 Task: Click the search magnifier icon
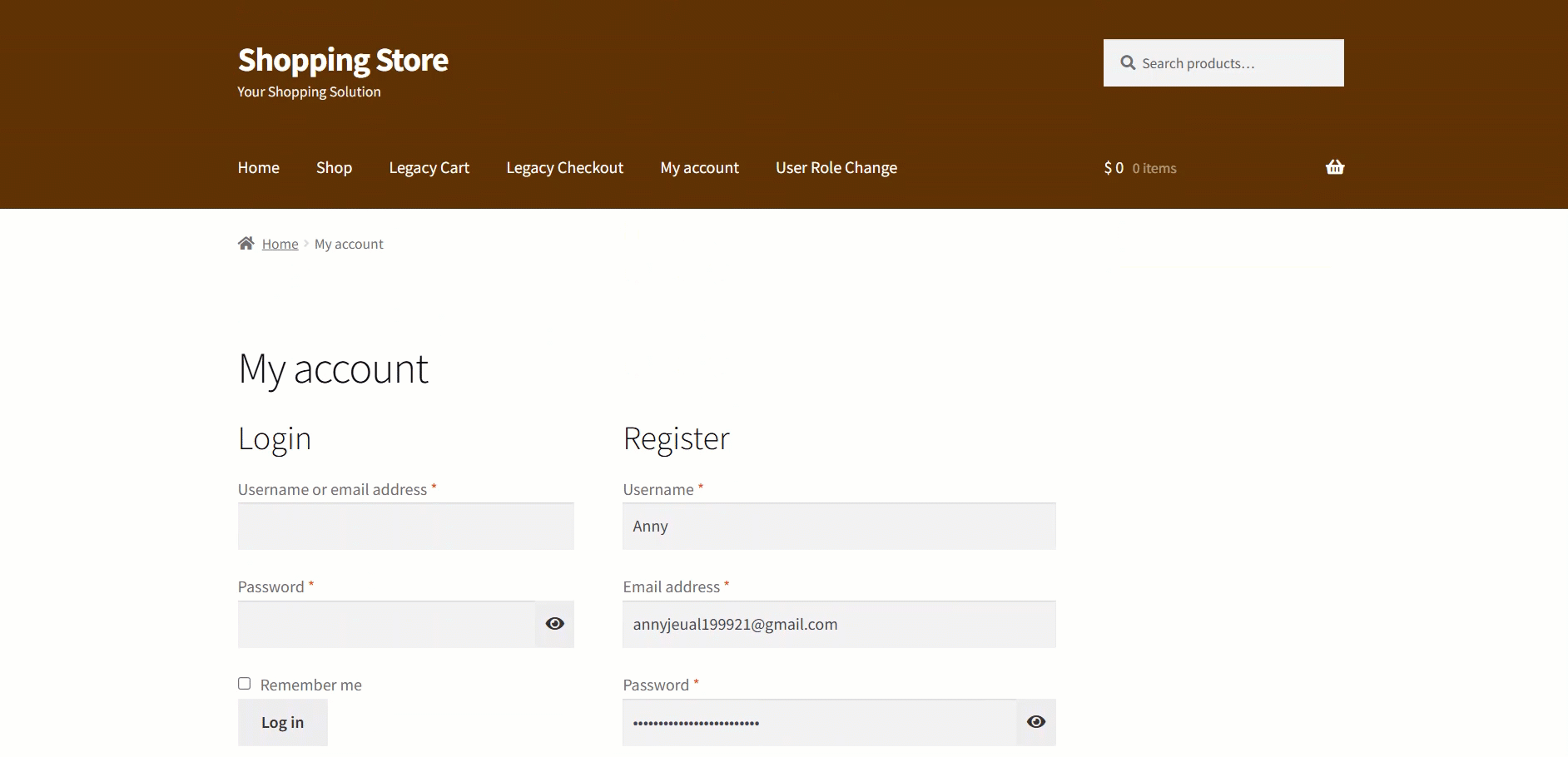tap(1128, 63)
